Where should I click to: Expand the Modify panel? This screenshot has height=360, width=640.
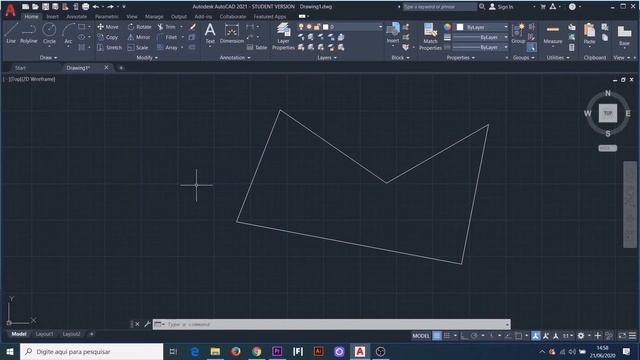click(147, 58)
